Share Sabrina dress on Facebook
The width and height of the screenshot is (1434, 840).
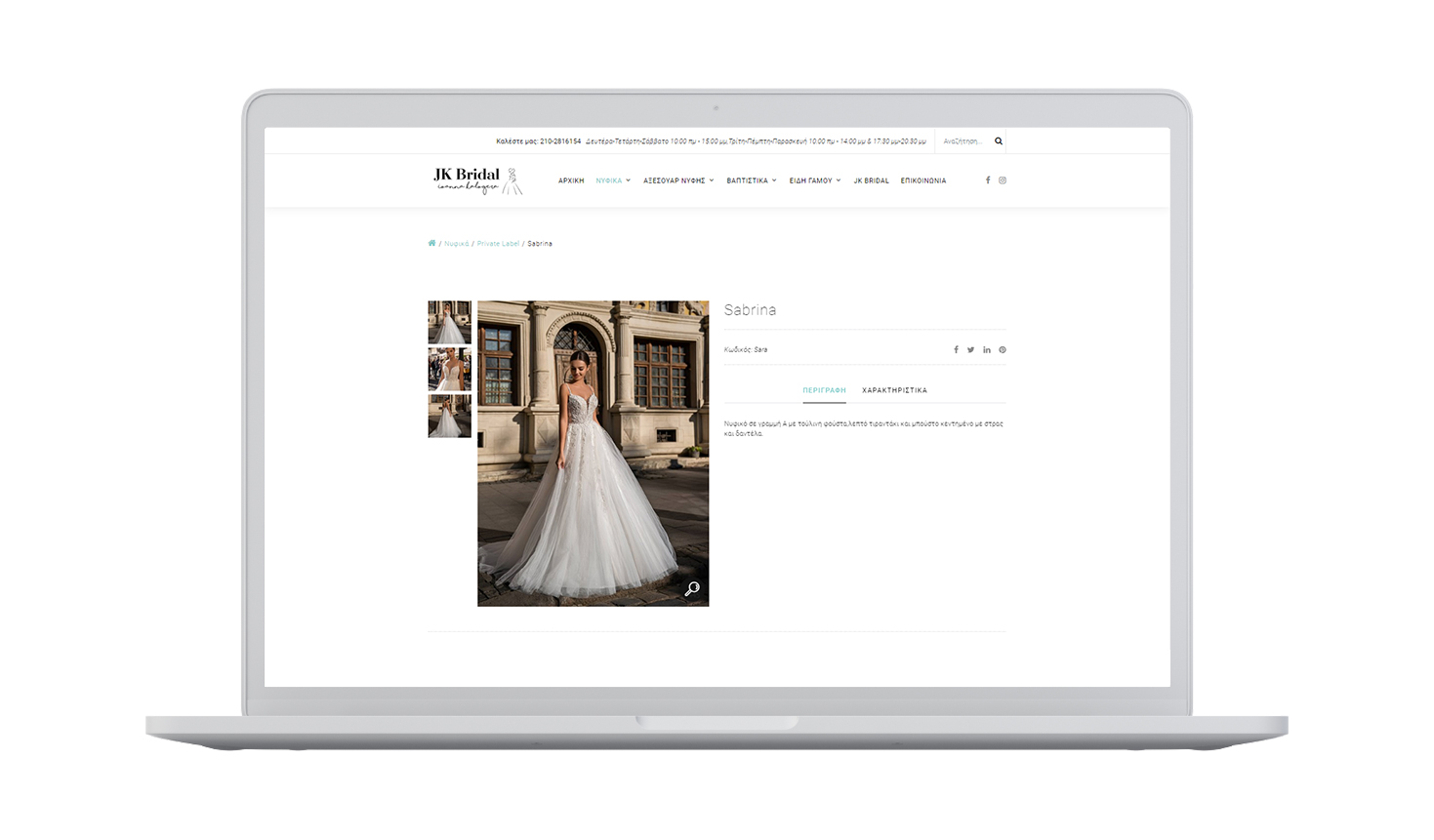[956, 349]
